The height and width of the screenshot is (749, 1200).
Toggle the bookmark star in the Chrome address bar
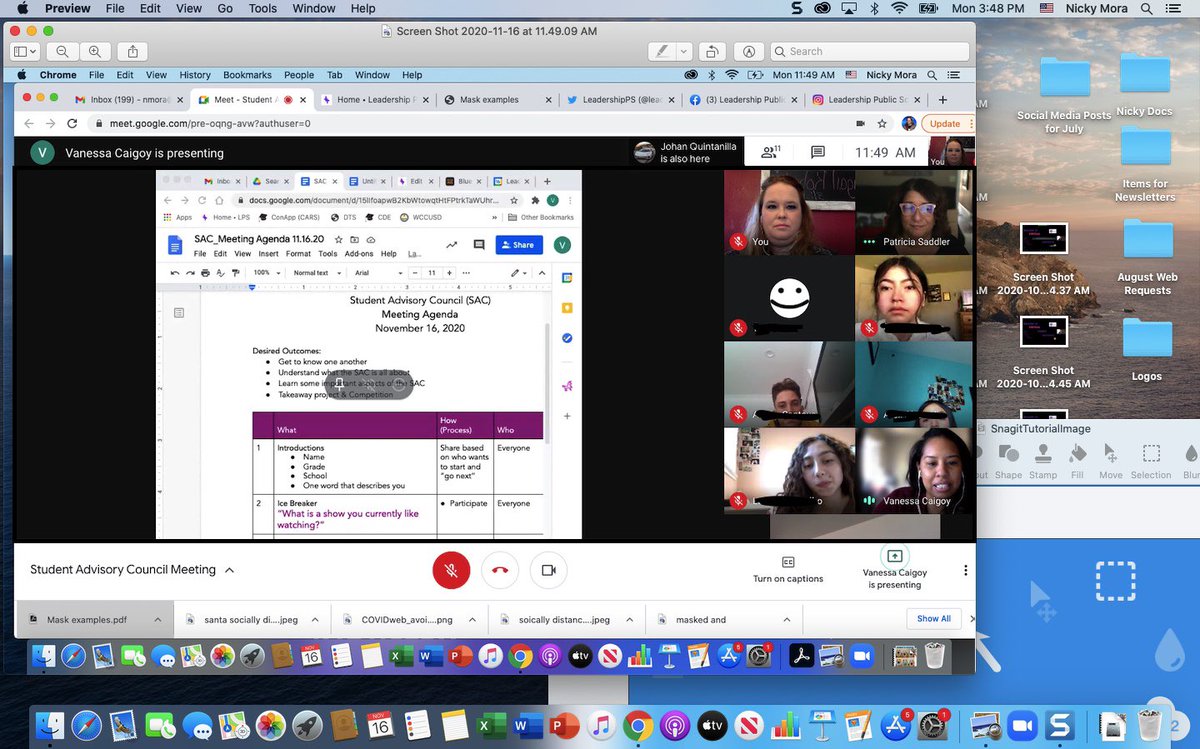(x=882, y=124)
